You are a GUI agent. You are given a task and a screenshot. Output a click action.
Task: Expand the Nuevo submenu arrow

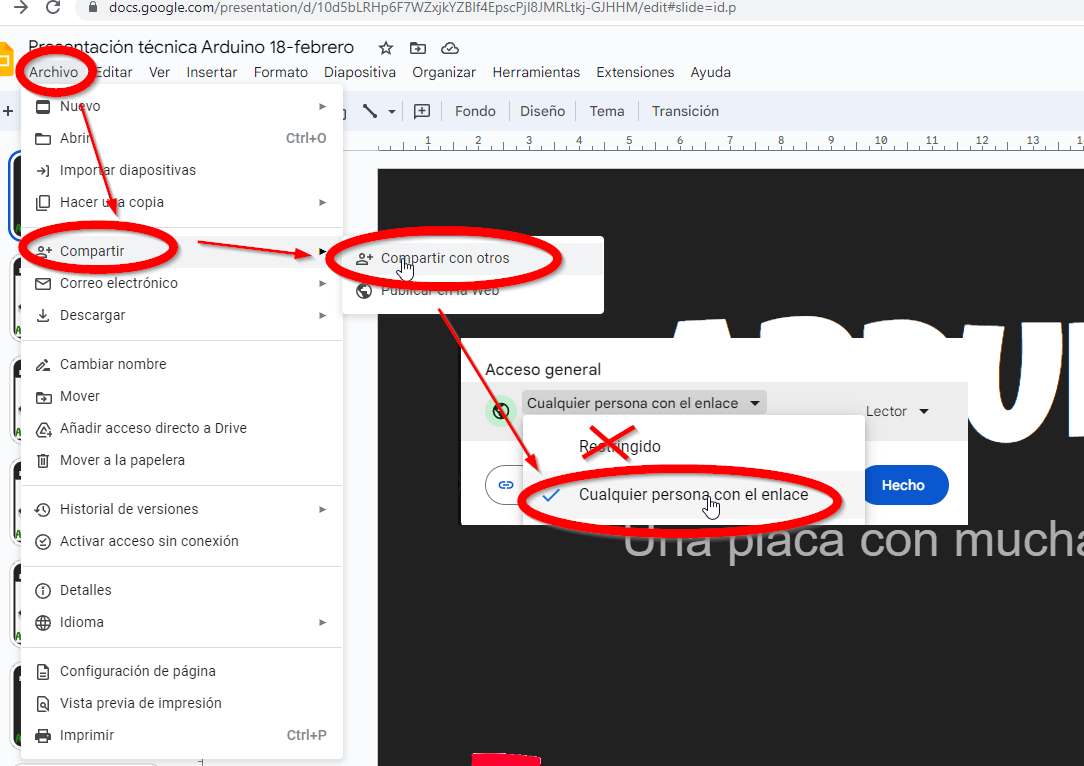322,106
